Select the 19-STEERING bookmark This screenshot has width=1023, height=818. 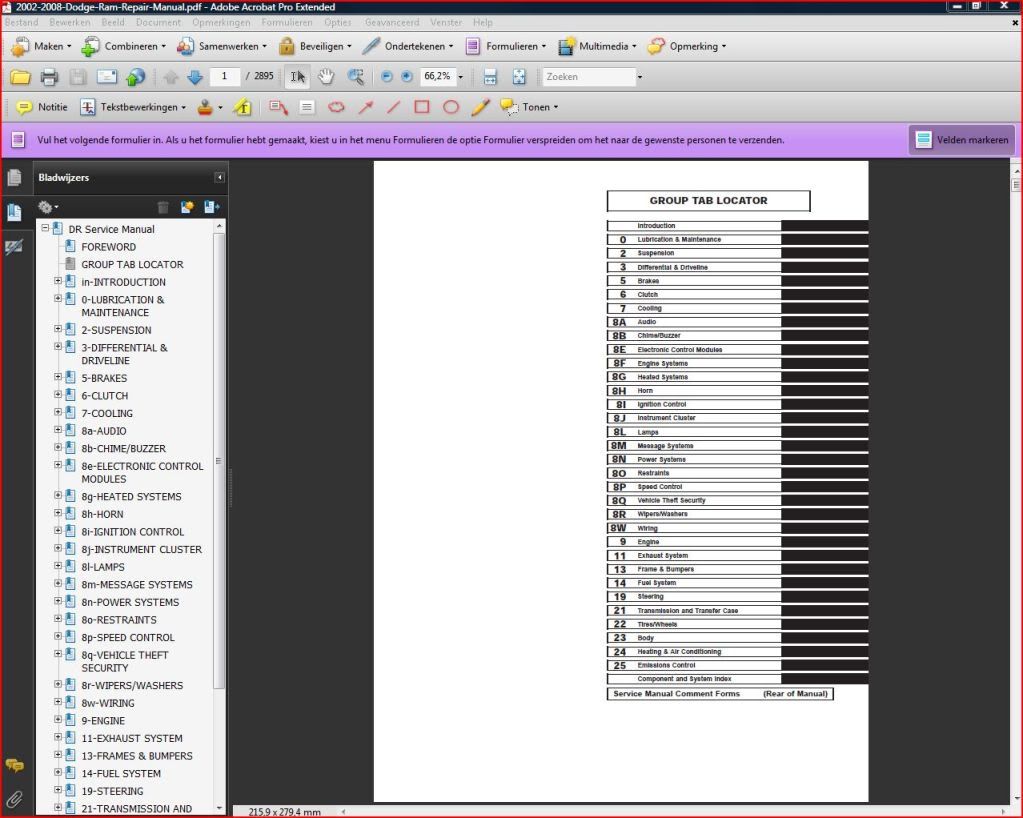point(112,791)
